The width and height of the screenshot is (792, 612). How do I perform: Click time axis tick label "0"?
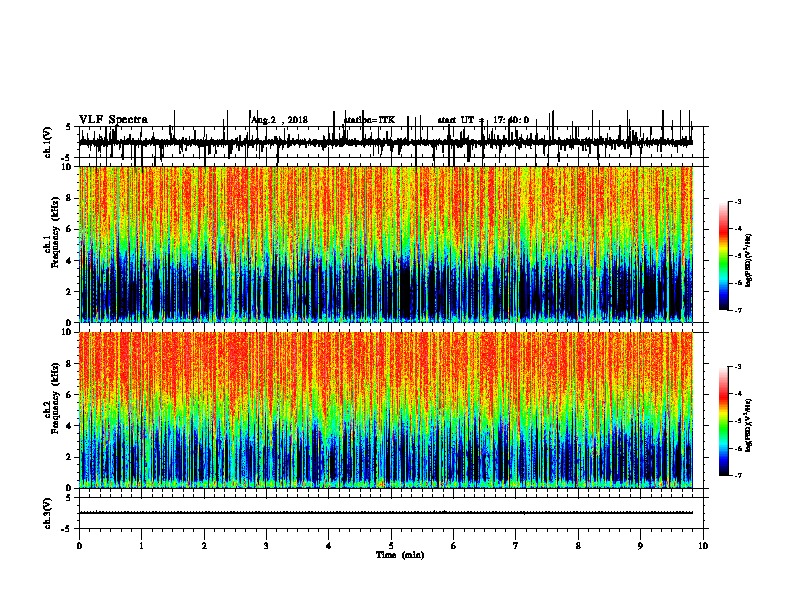coord(79,546)
